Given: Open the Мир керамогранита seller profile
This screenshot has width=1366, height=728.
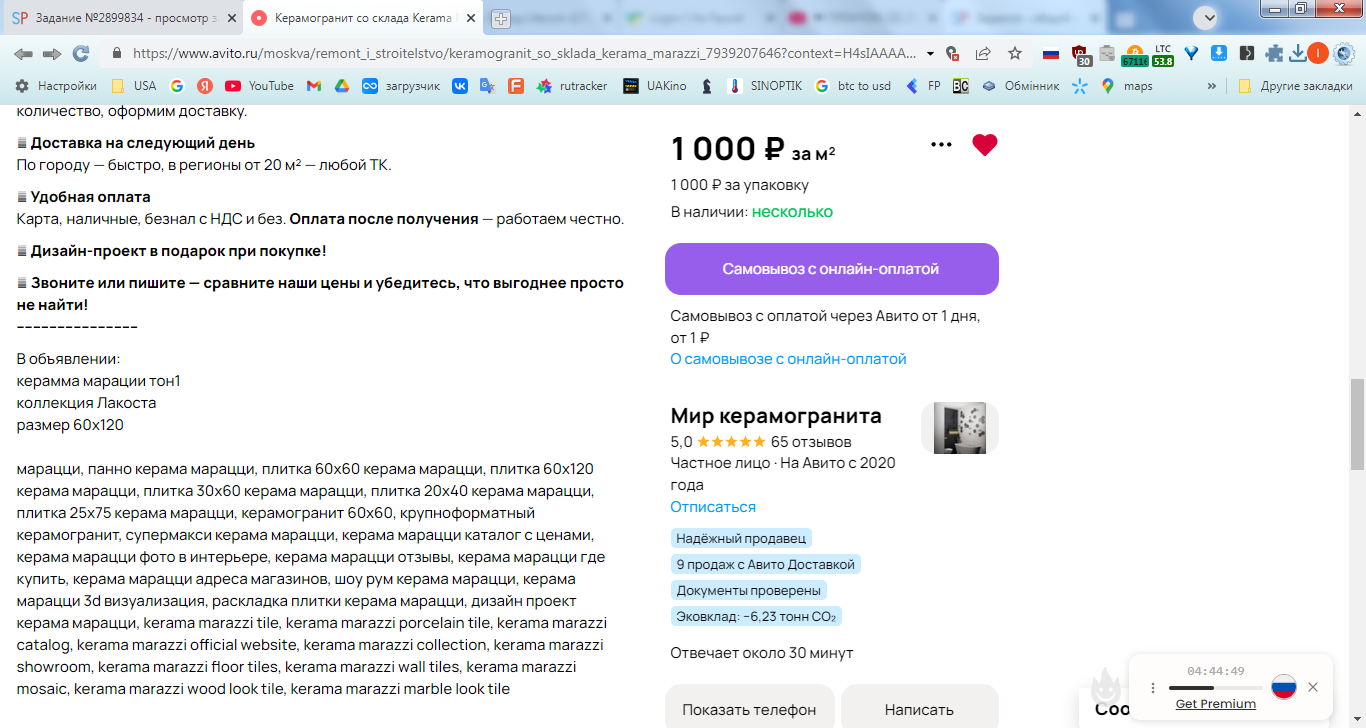Looking at the screenshot, I should click(776, 416).
